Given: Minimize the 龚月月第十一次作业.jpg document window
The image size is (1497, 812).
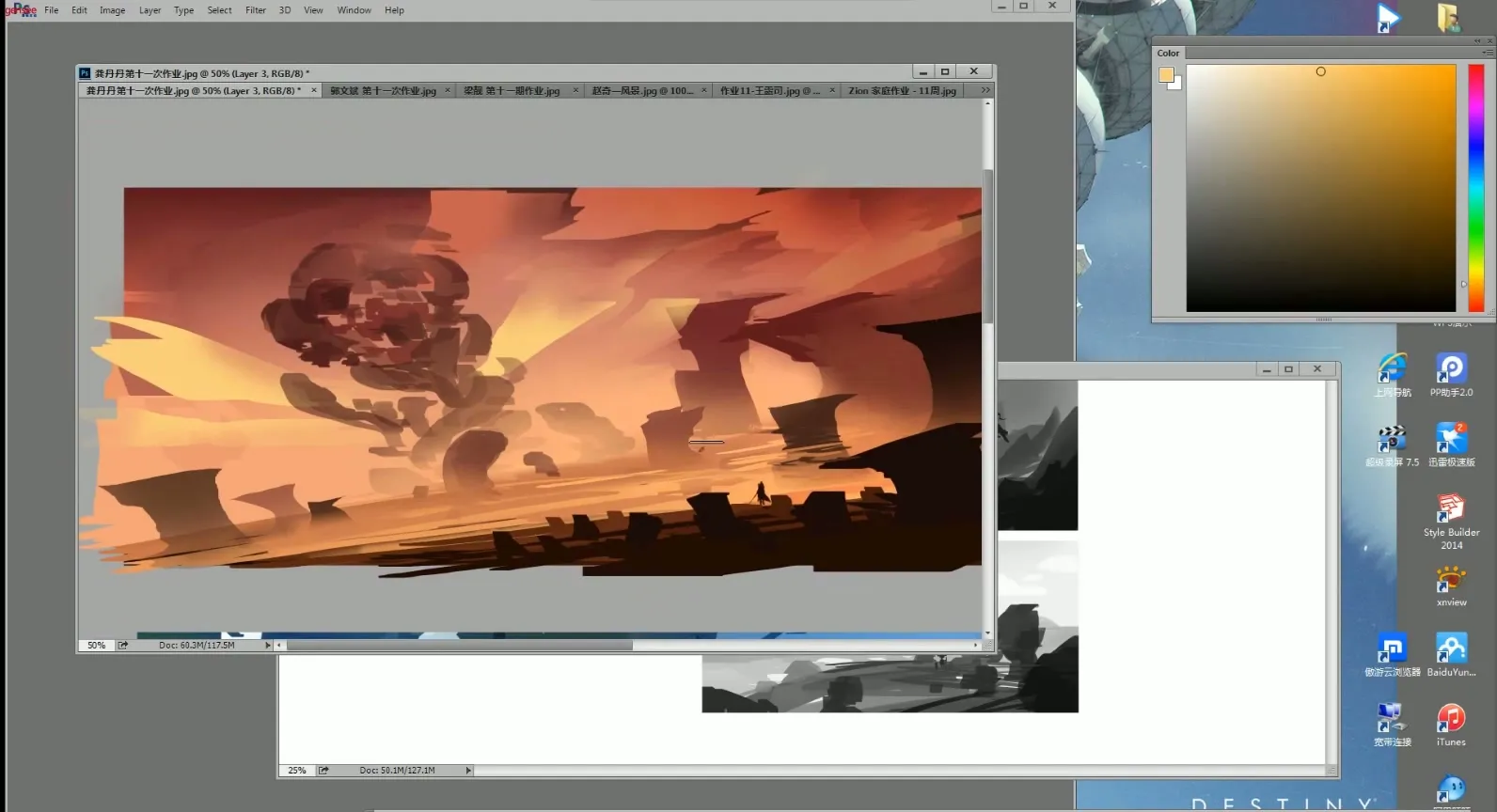Looking at the screenshot, I should tap(922, 71).
